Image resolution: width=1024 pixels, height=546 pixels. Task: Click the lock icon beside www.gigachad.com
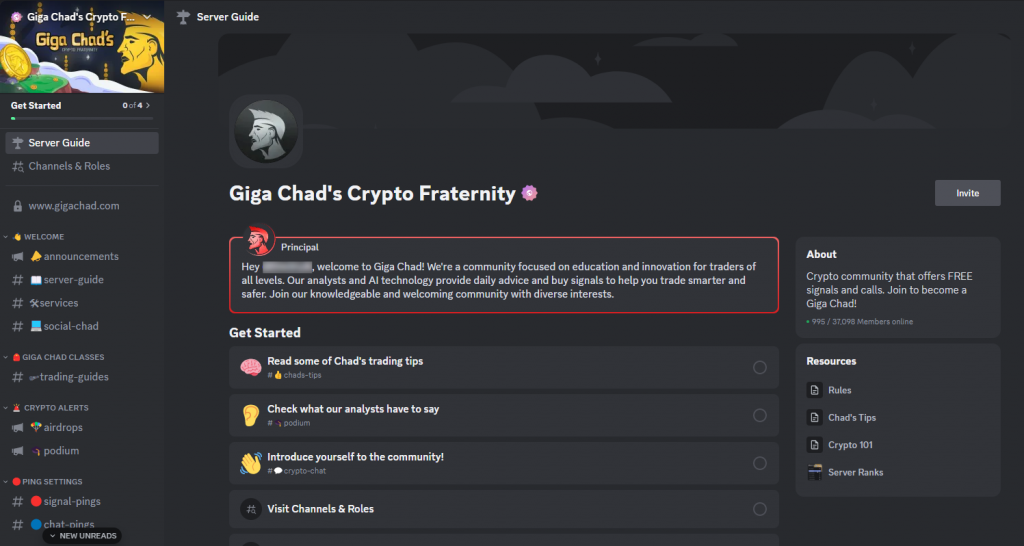point(17,206)
